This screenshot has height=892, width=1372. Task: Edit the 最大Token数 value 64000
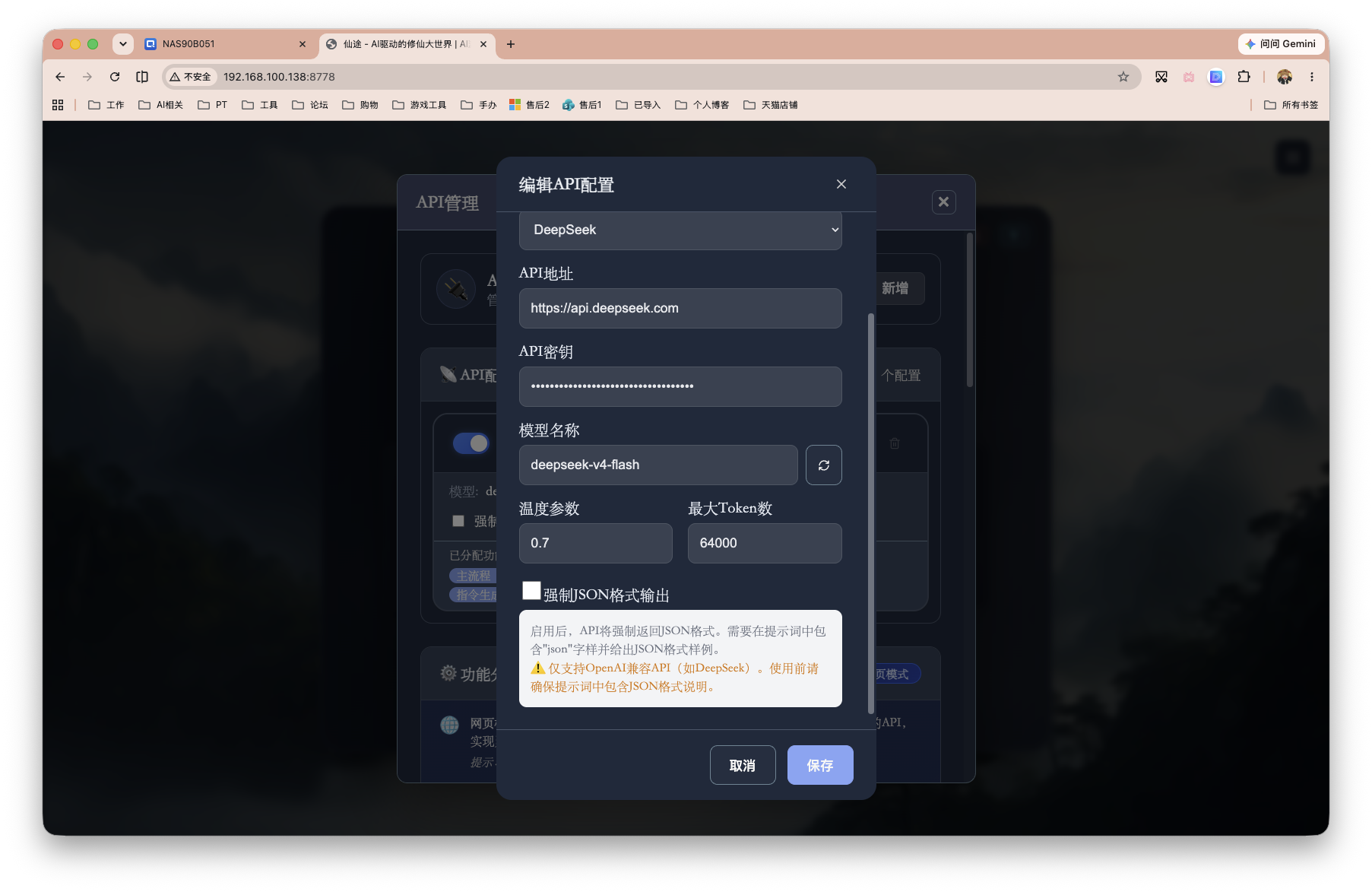765,543
